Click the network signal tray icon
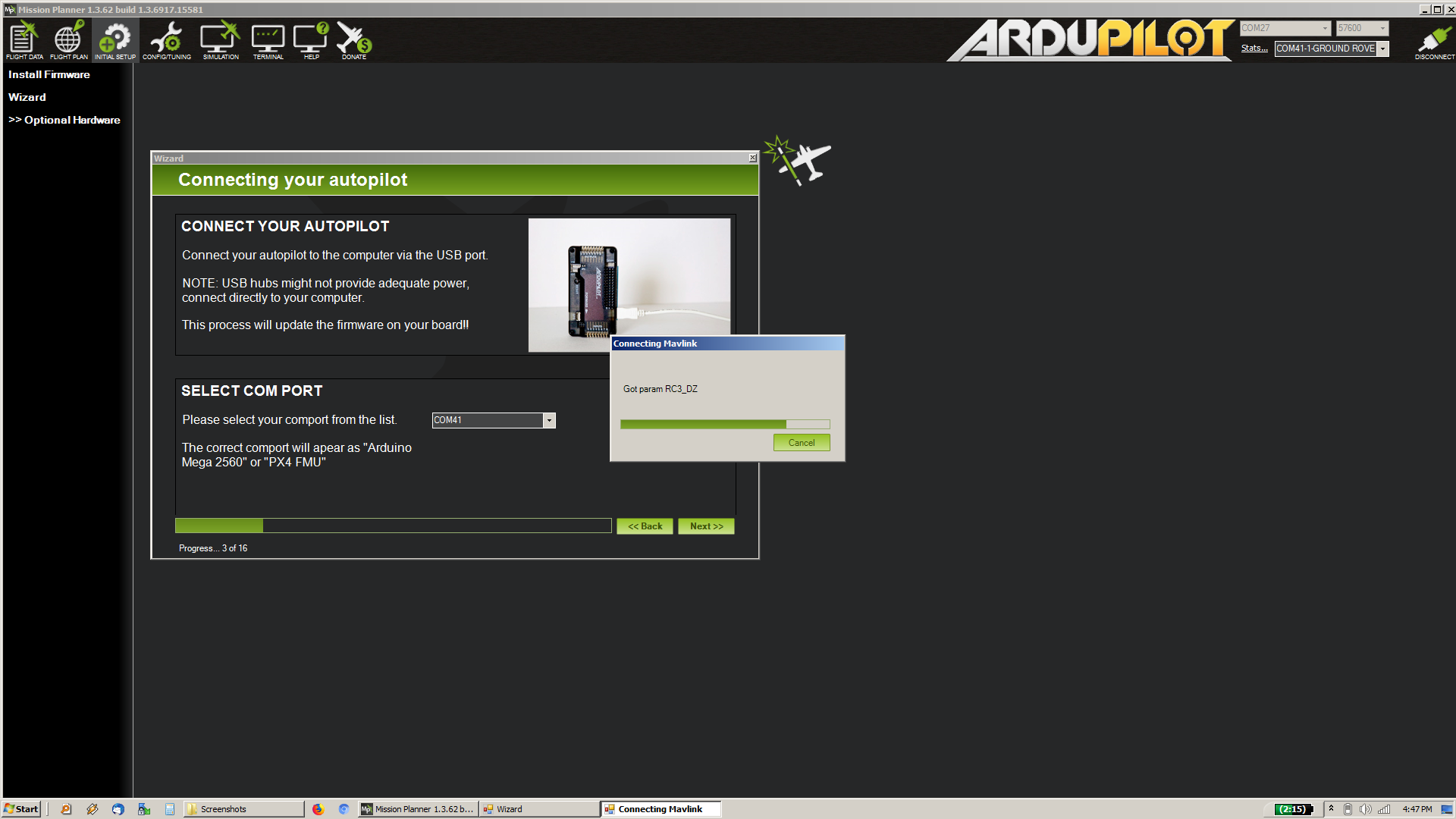Viewport: 1456px width, 819px height. (1384, 809)
